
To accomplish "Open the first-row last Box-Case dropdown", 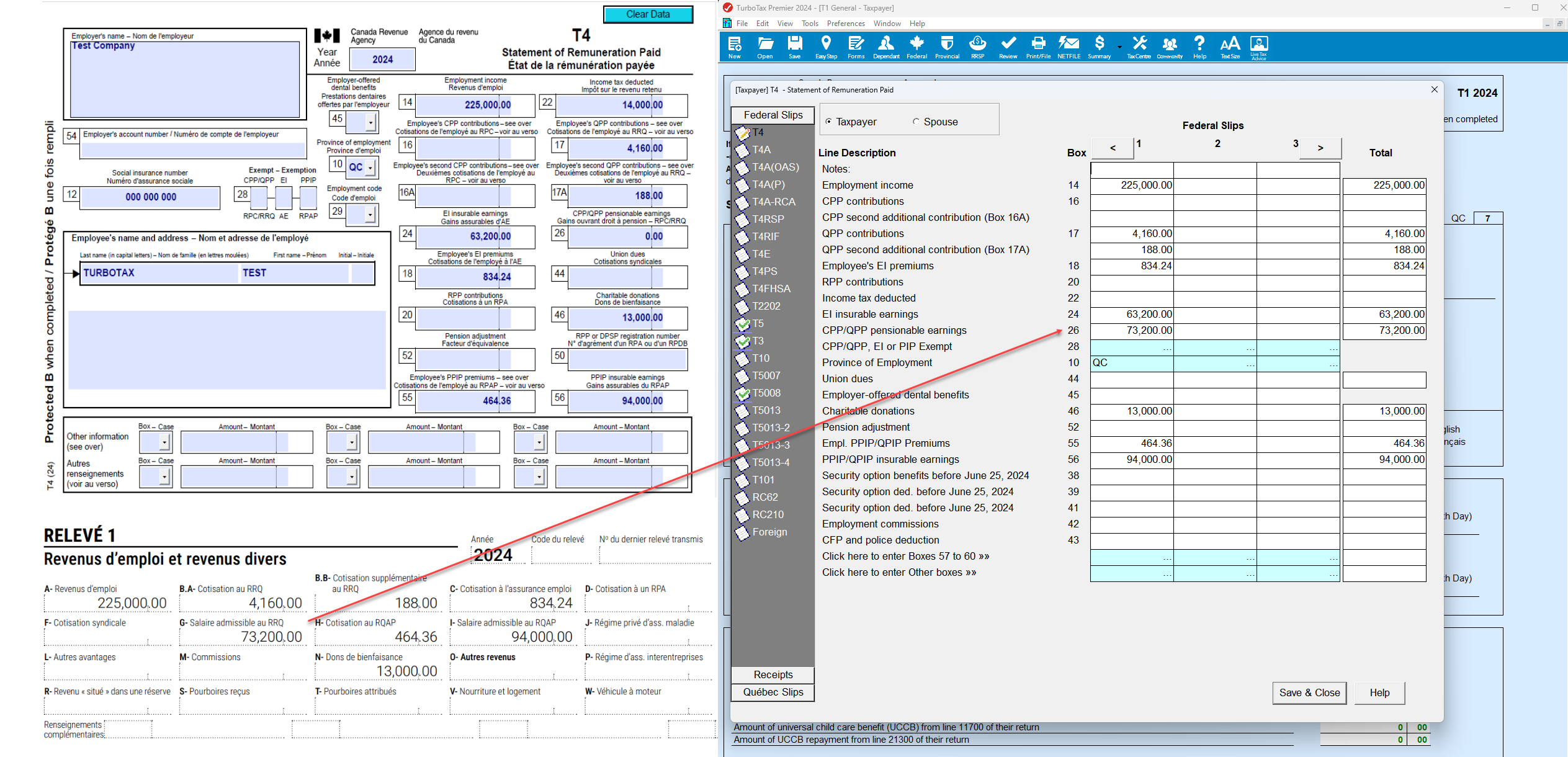I will [539, 442].
